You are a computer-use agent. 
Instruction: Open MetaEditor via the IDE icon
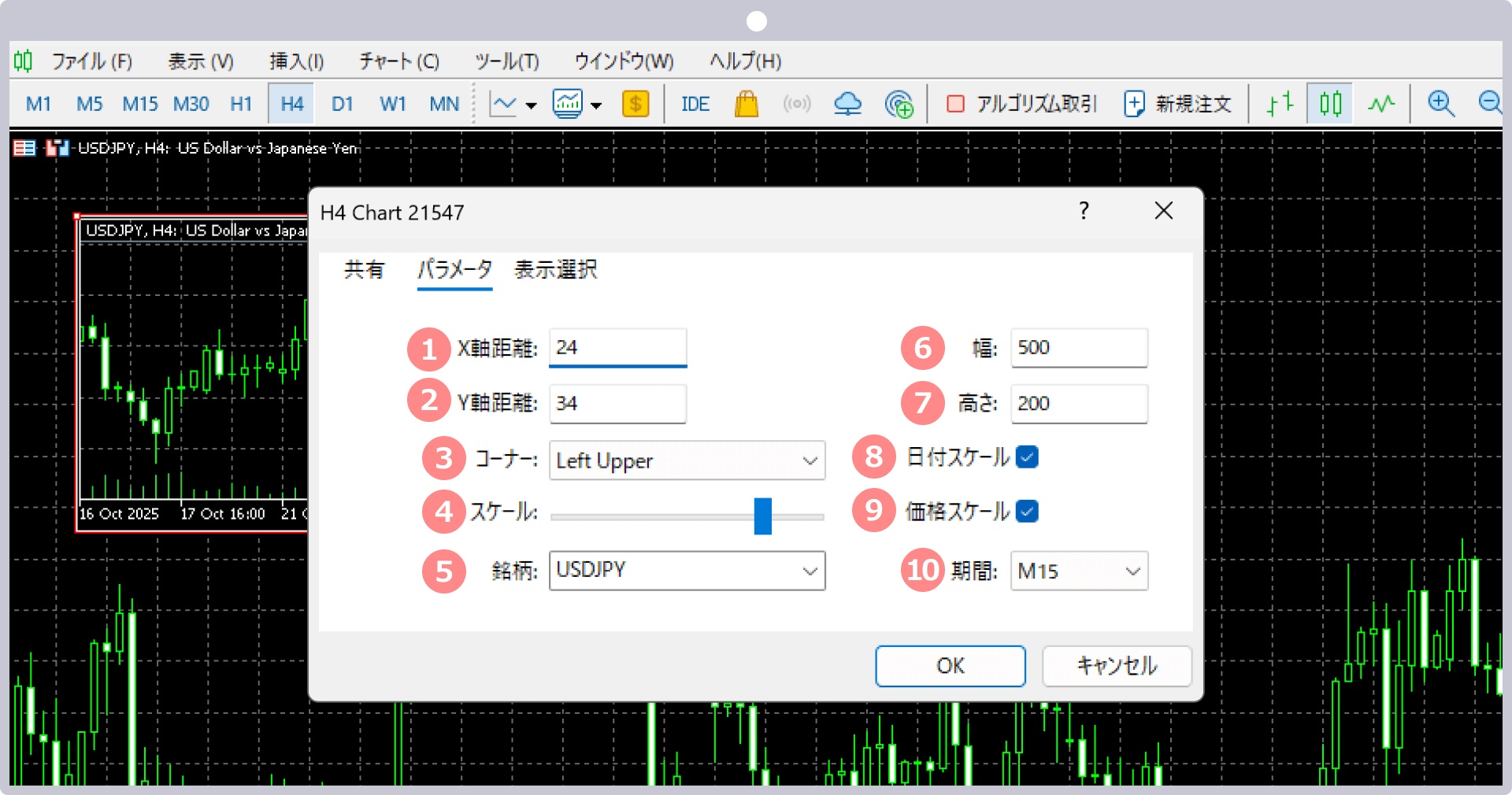pos(695,103)
